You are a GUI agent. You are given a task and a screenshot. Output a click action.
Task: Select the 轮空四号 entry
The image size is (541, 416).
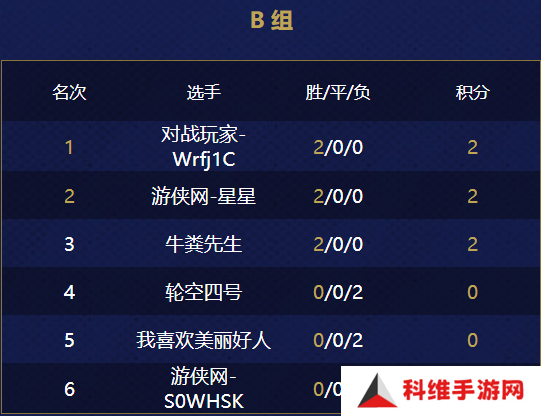[204, 292]
